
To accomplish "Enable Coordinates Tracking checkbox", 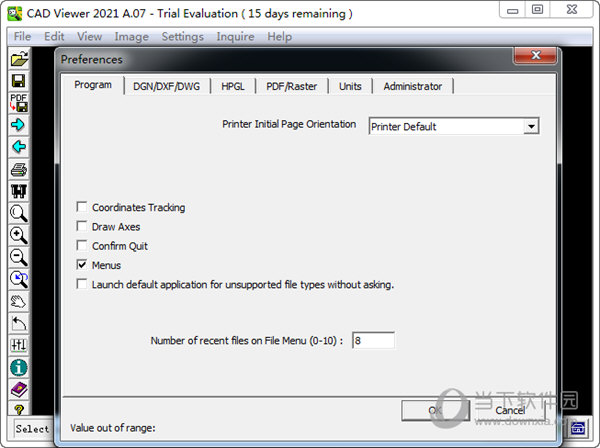I will click(82, 207).
